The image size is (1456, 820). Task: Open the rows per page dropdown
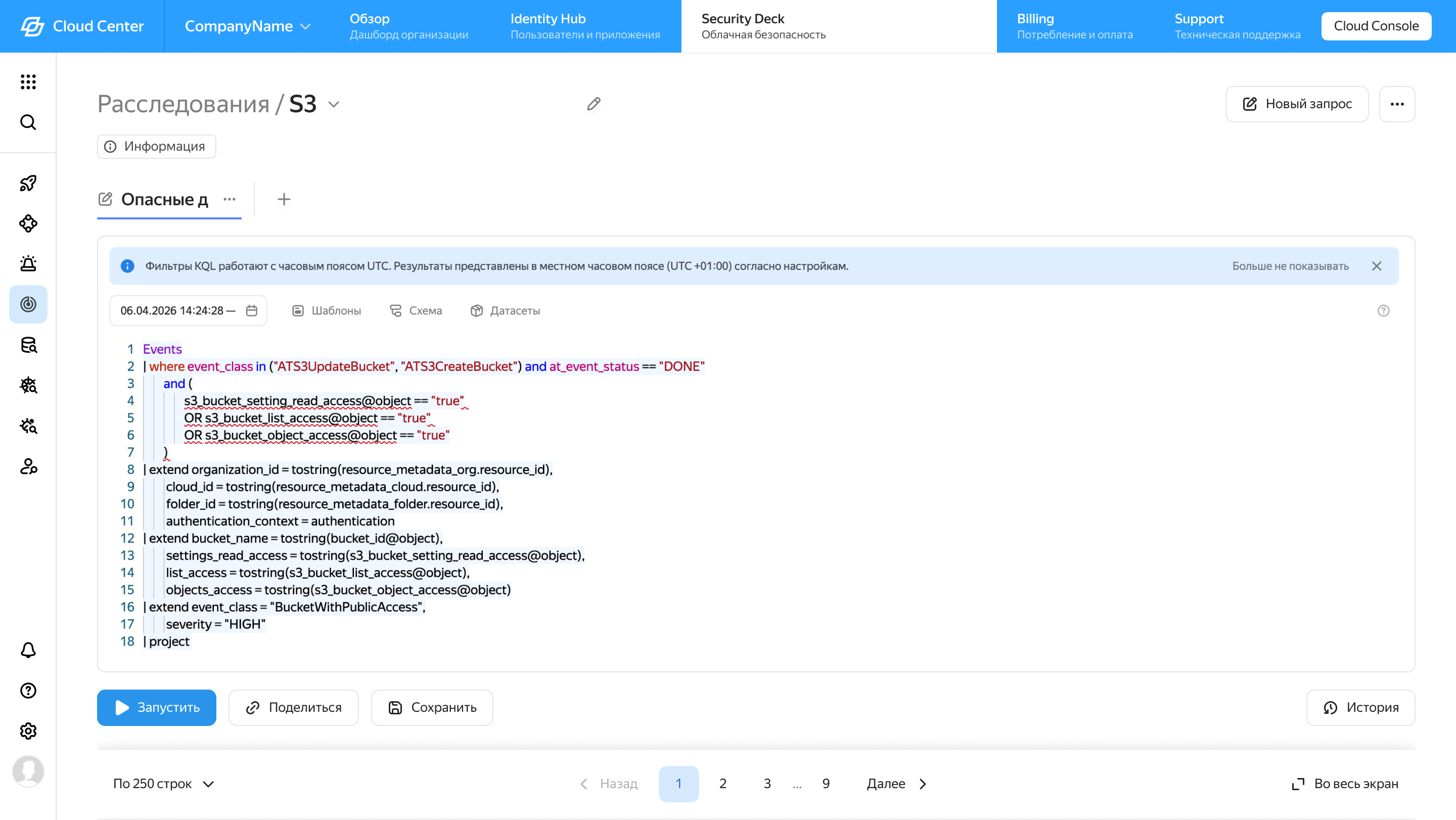(x=163, y=783)
